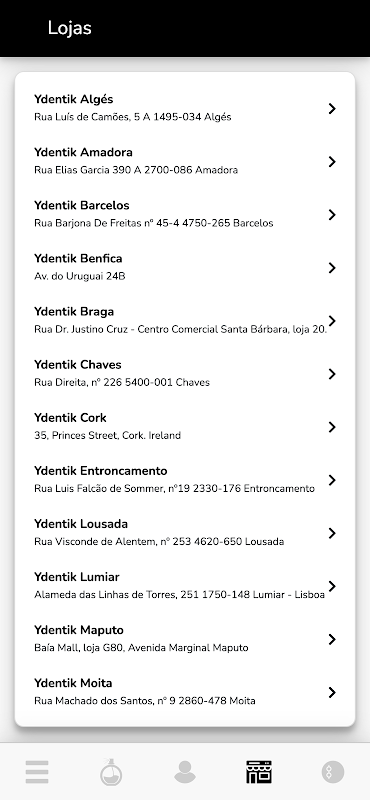Expand Ydentik Barcelos with its chevron
Viewport: 370px width, 800px height.
point(332,214)
